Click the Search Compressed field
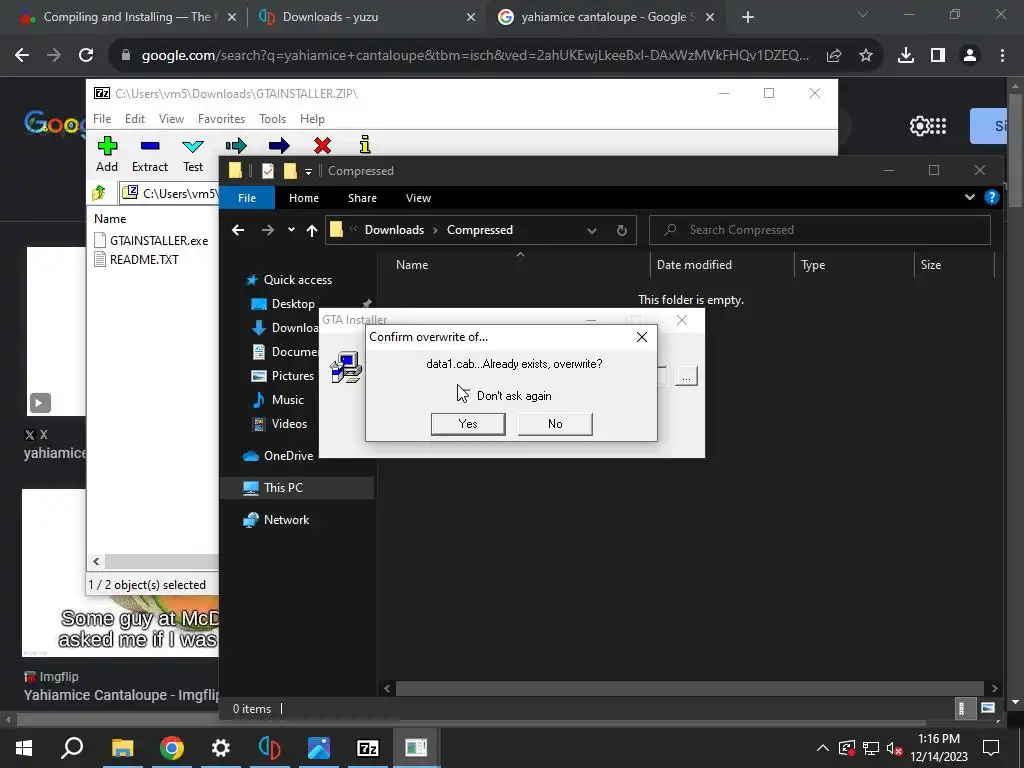Viewport: 1024px width, 768px height. coord(820,230)
